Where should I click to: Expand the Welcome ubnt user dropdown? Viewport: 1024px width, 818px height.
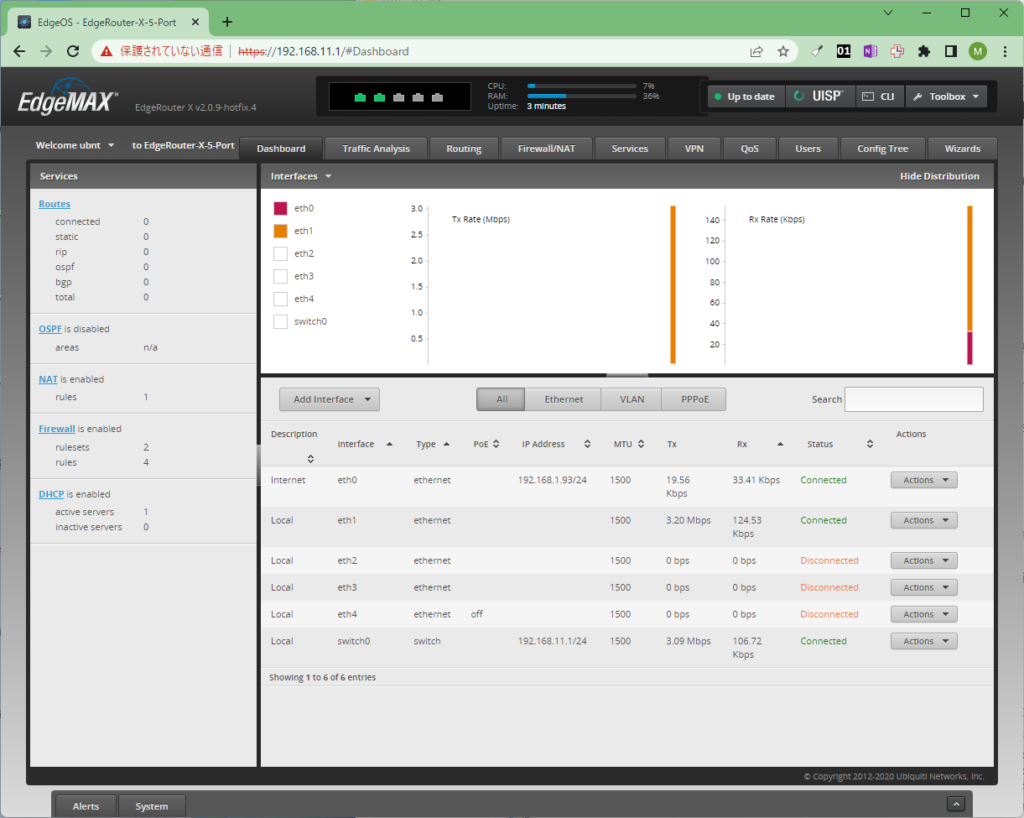point(74,144)
